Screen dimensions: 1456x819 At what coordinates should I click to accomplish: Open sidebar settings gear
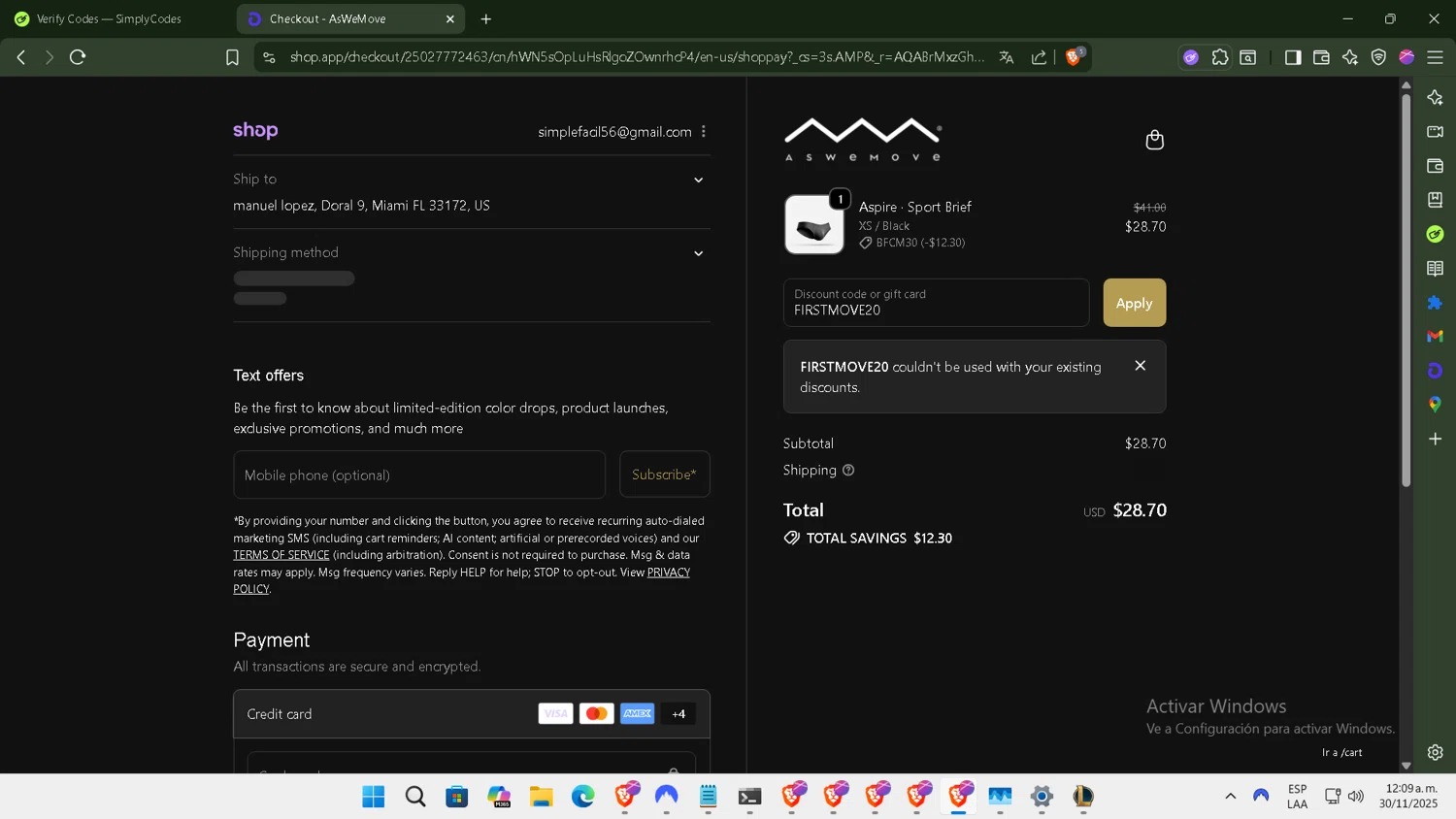point(1436,752)
